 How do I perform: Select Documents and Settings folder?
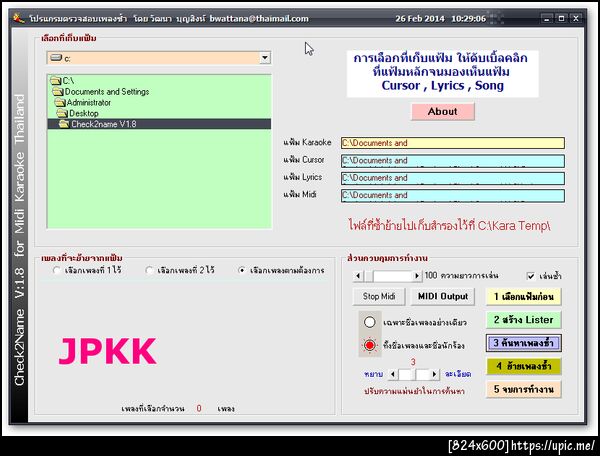tap(107, 92)
